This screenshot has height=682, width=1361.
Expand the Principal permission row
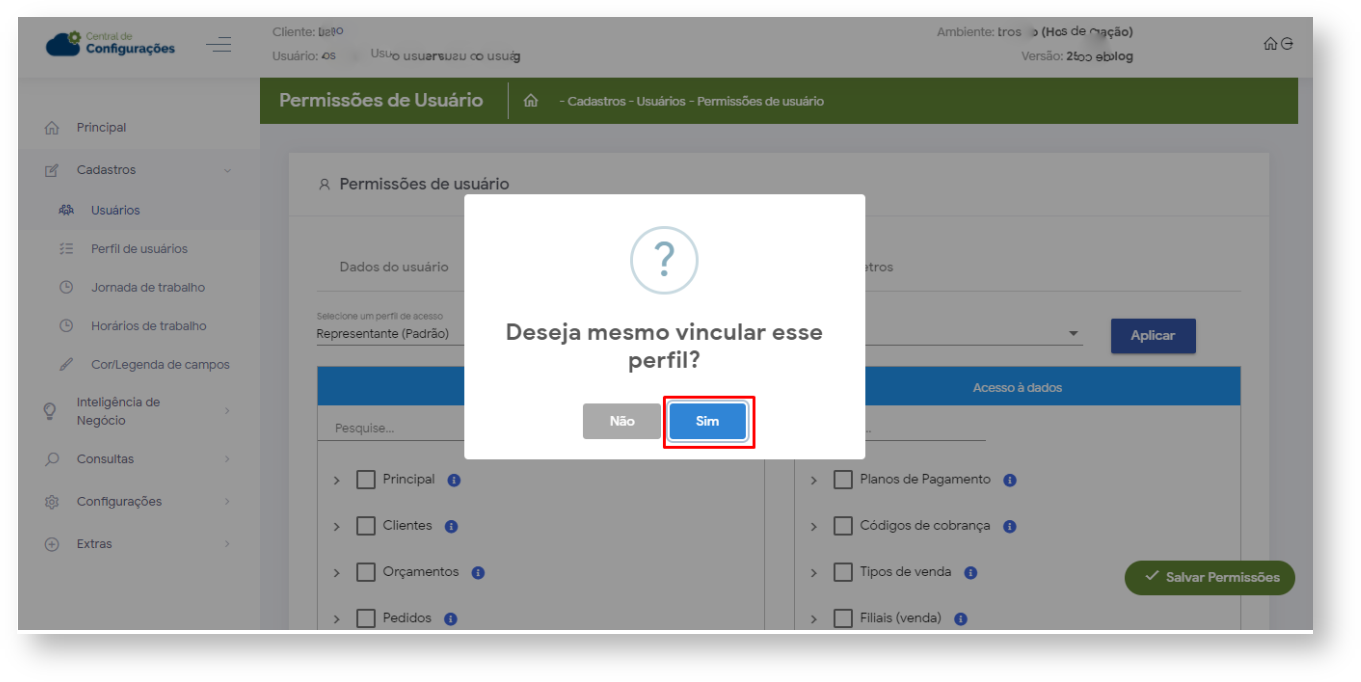(x=337, y=481)
